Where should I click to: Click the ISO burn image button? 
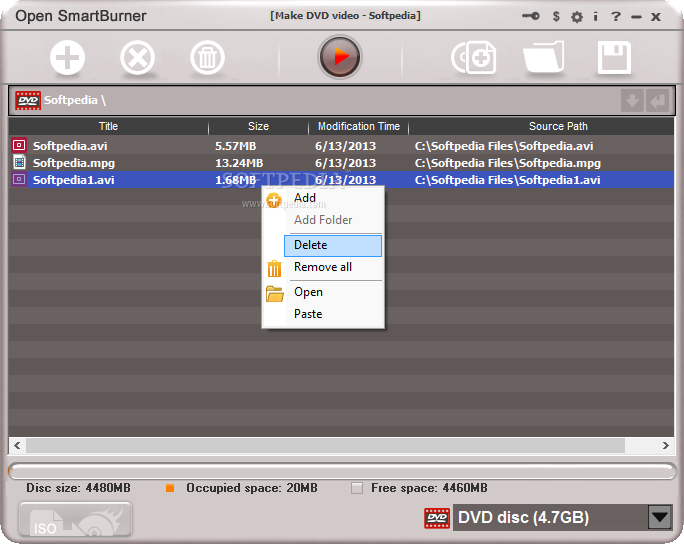coord(75,519)
